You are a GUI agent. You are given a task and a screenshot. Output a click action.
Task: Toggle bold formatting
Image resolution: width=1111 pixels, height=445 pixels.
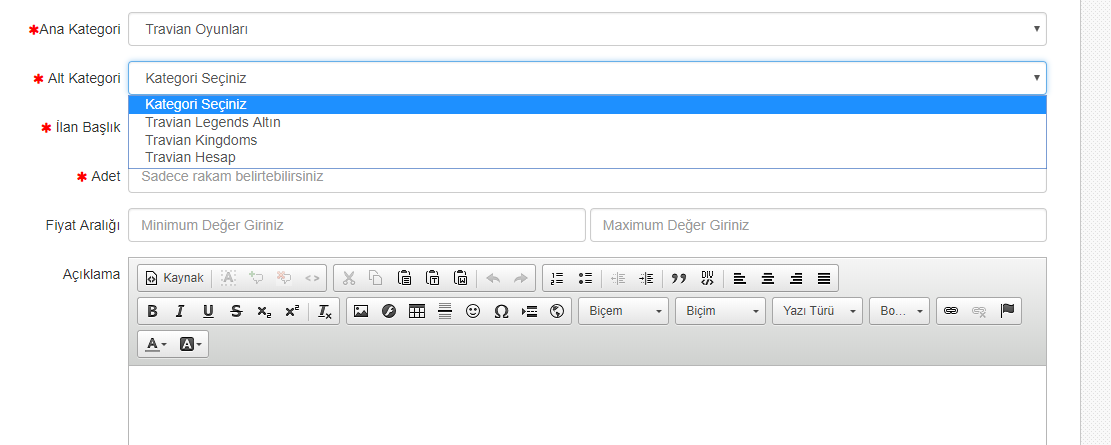(152, 311)
